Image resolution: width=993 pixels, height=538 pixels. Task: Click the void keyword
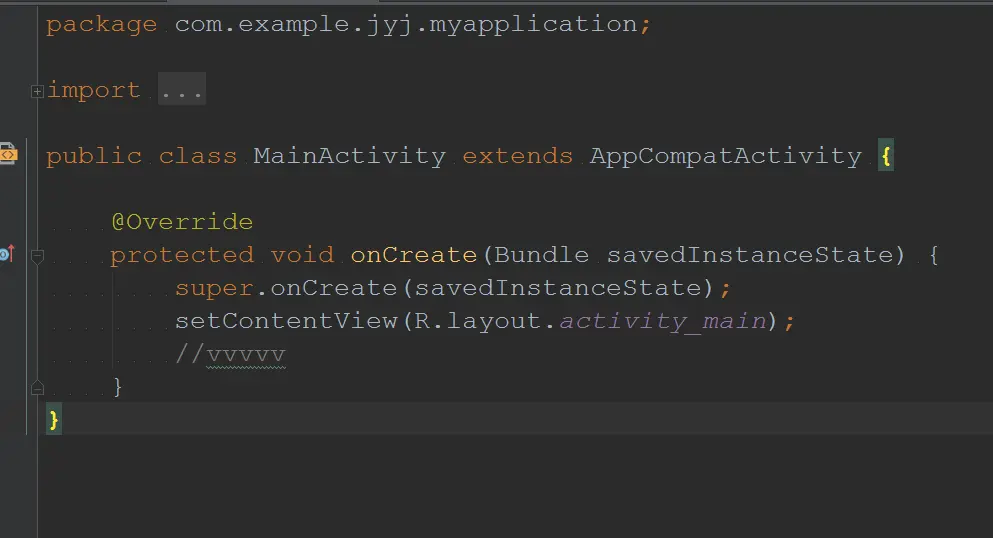point(302,254)
